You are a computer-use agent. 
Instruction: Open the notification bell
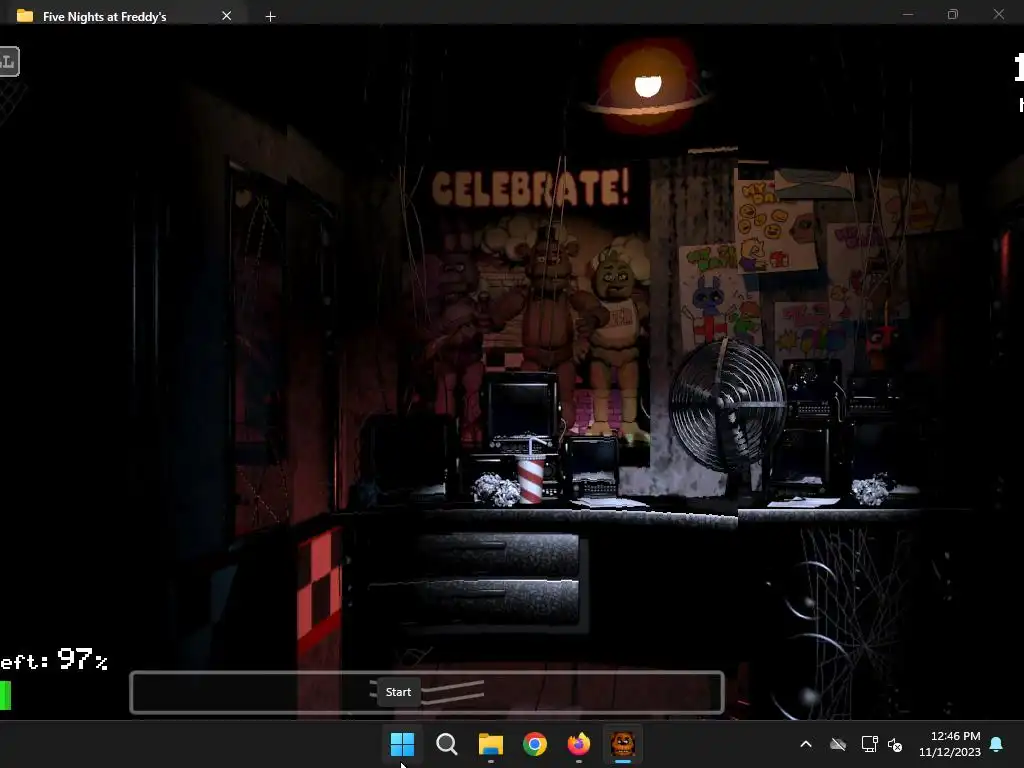pyautogui.click(x=997, y=744)
